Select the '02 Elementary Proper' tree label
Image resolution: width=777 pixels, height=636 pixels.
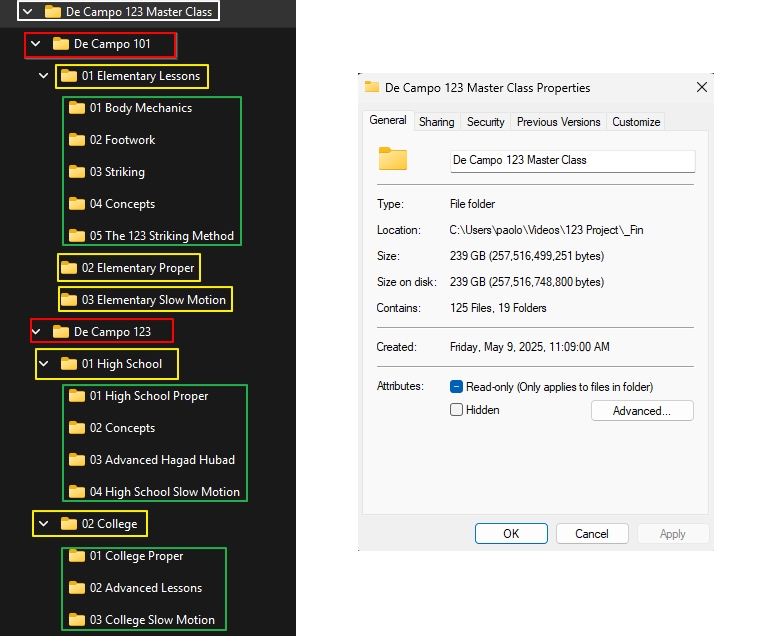coord(138,268)
